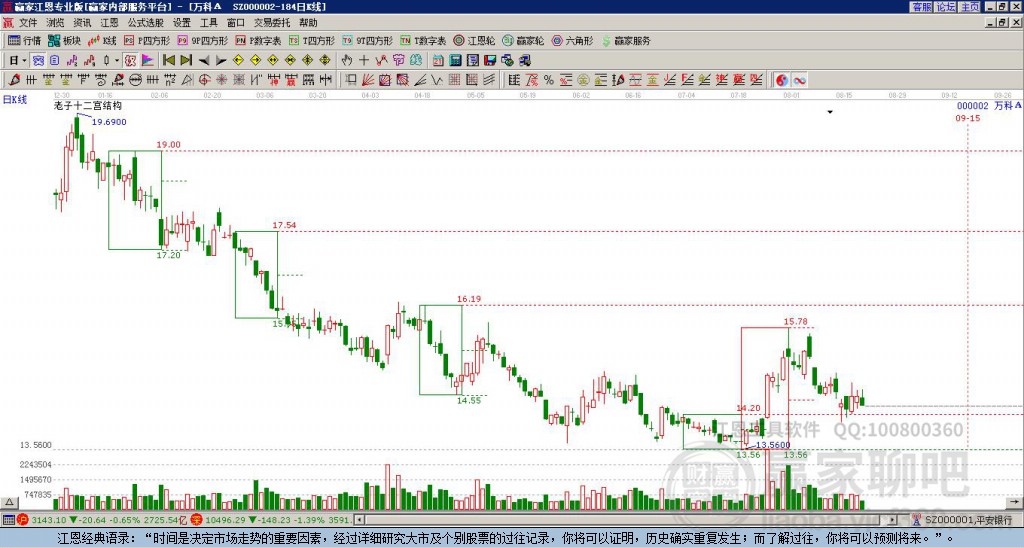Open the 9P四方形 tool
Image resolution: width=1024 pixels, height=548 pixels.
click(203, 40)
